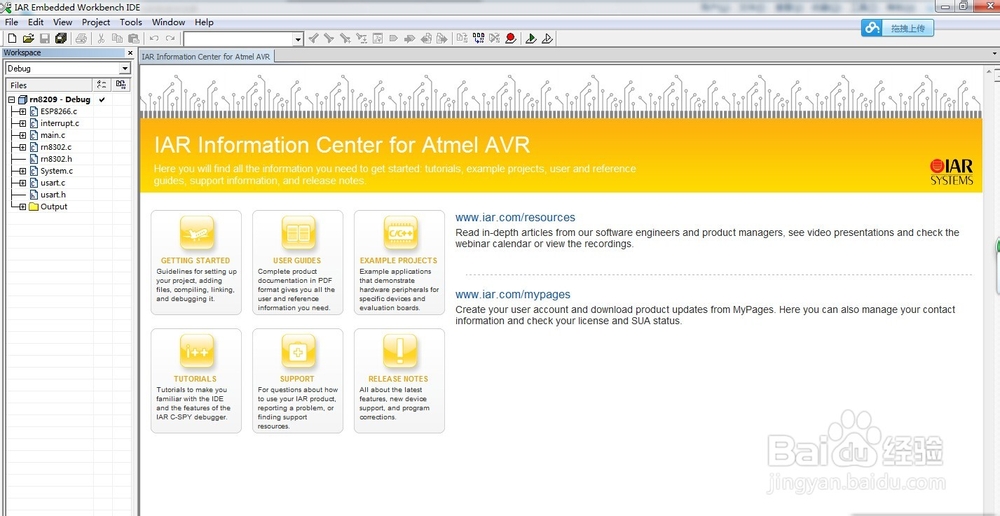1000x516 pixels.
Task: Toggle breakpoint red dot icon
Action: [510, 38]
